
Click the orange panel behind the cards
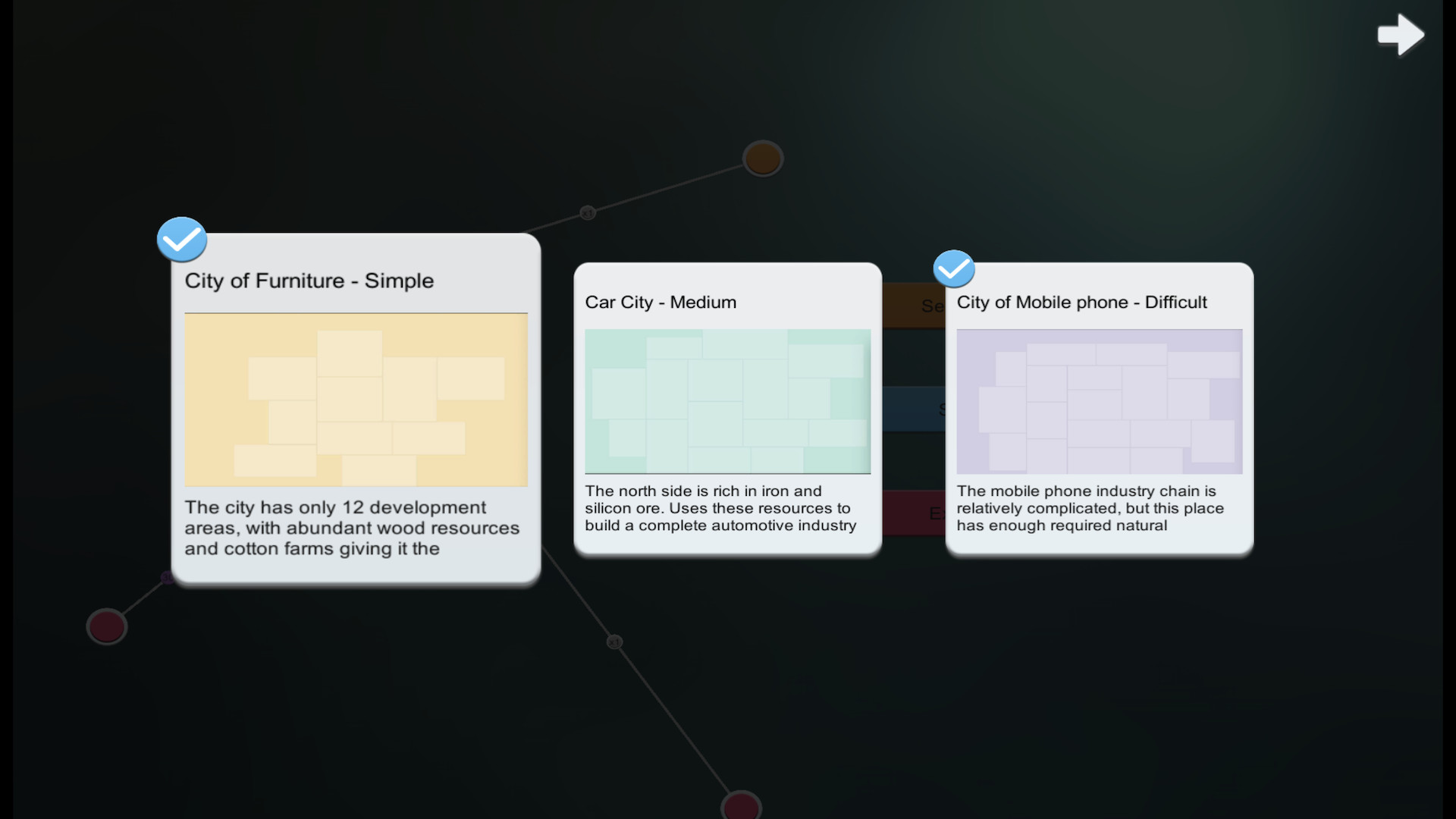tap(914, 306)
